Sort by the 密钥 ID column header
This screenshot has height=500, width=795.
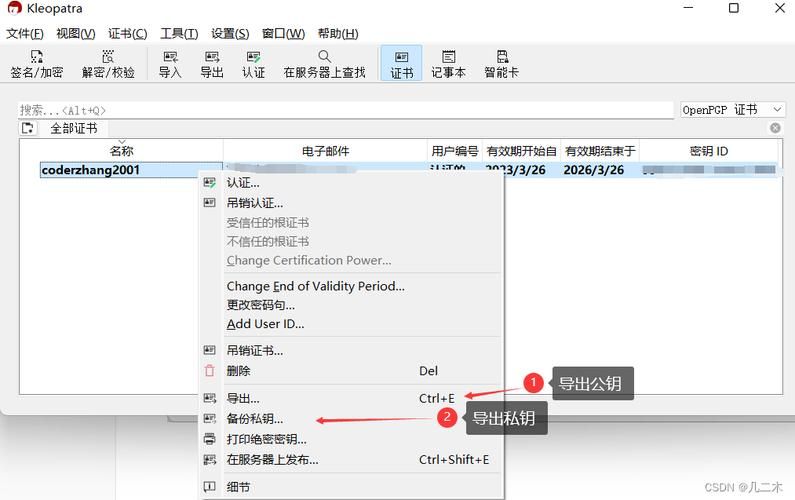click(709, 151)
